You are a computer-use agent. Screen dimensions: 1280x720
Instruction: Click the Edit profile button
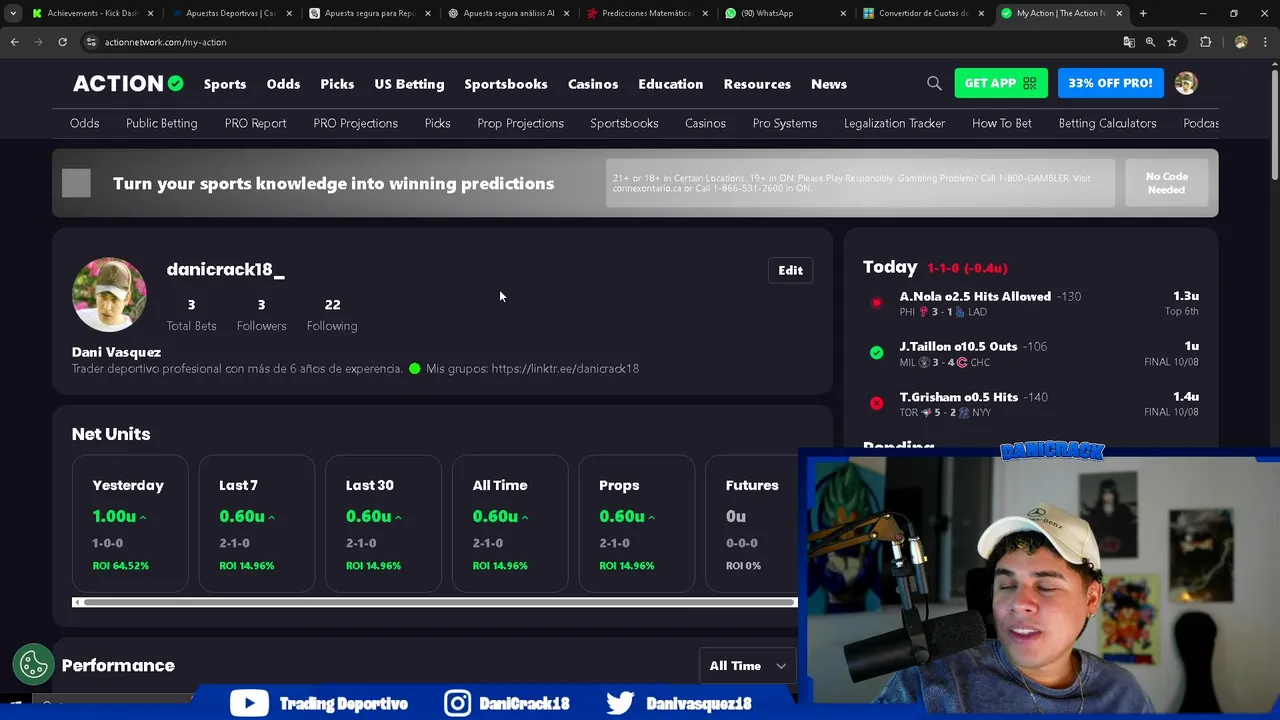point(791,270)
